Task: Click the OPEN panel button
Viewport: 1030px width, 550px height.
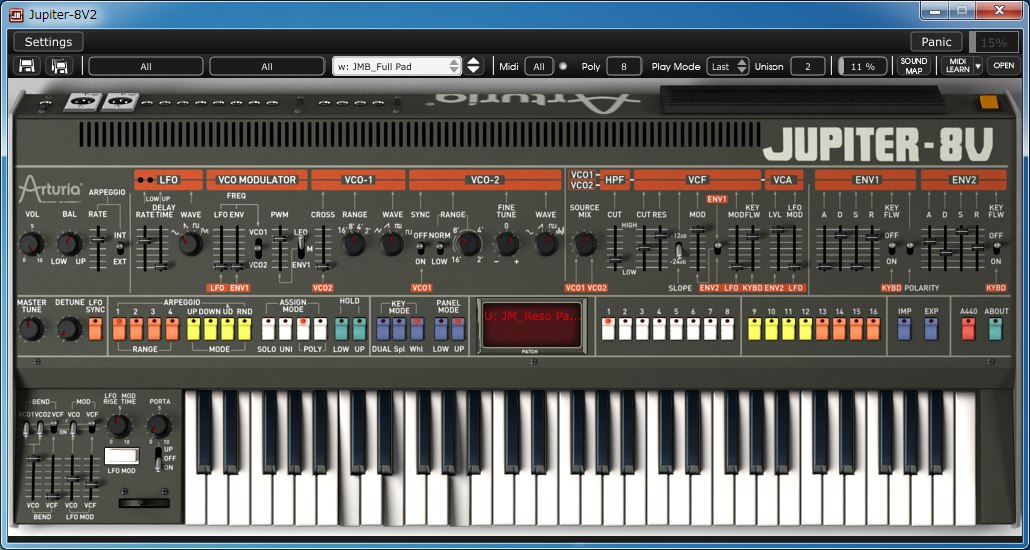Action: (x=1003, y=66)
